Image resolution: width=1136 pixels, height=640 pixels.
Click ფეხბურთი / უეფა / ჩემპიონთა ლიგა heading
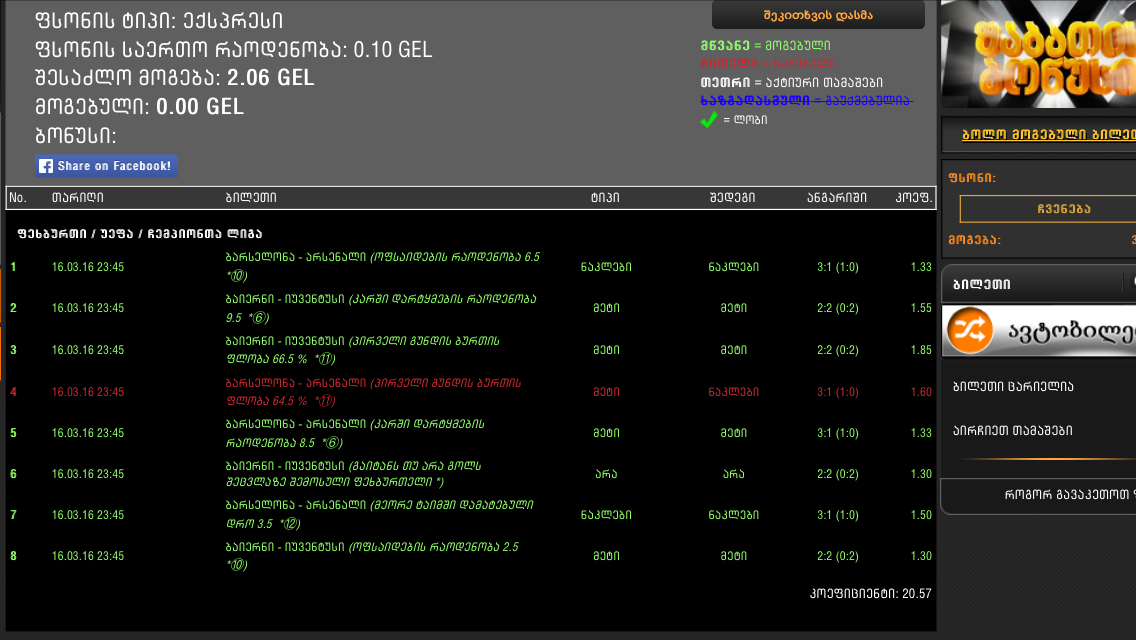139,234
